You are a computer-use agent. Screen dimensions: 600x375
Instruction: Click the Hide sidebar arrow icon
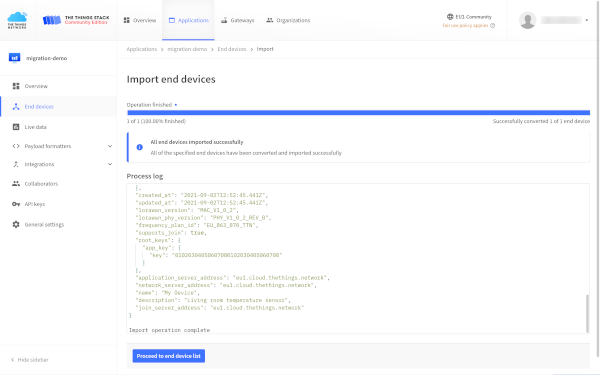pos(12,360)
